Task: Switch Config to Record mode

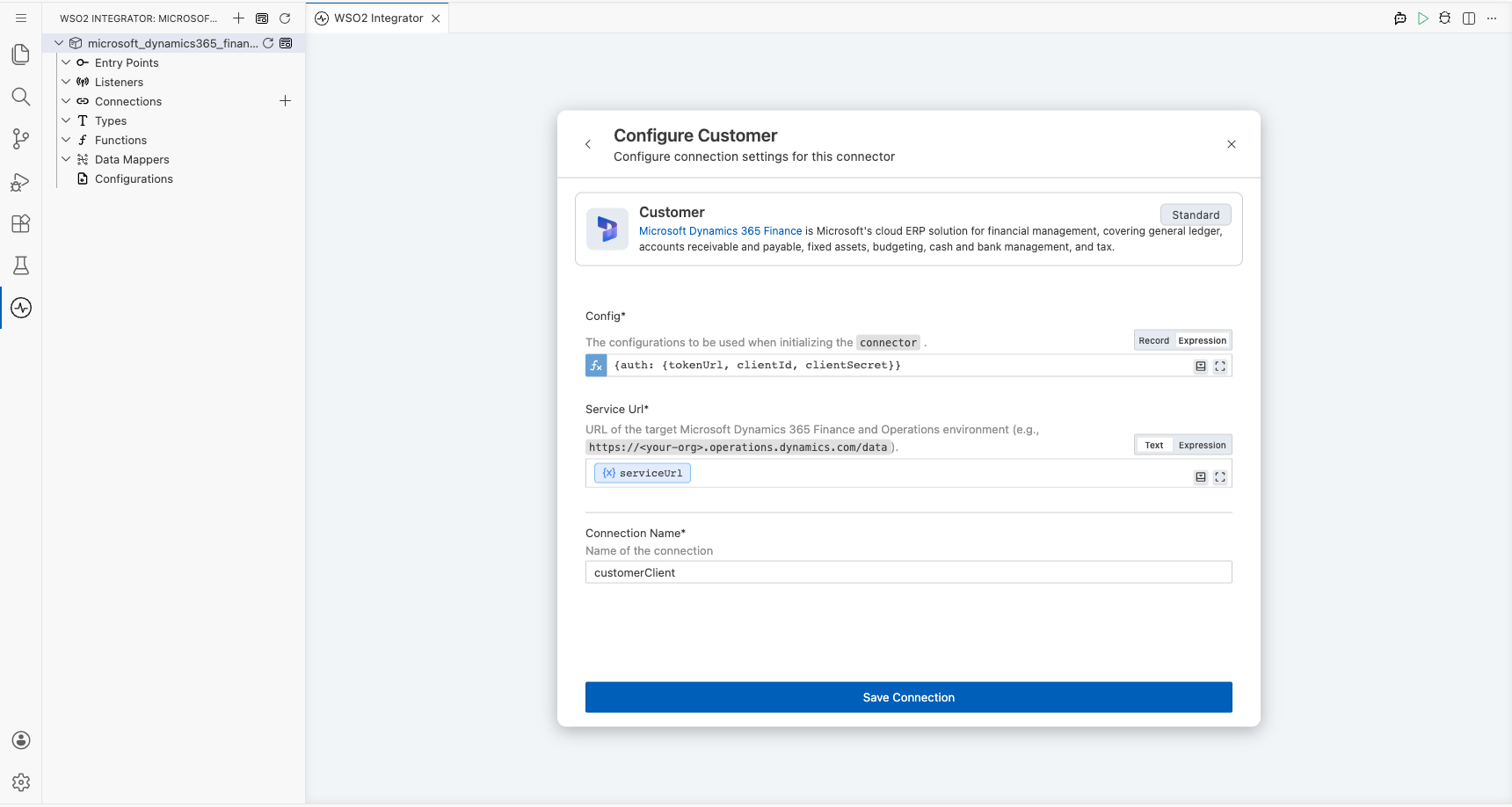Action: click(1153, 340)
